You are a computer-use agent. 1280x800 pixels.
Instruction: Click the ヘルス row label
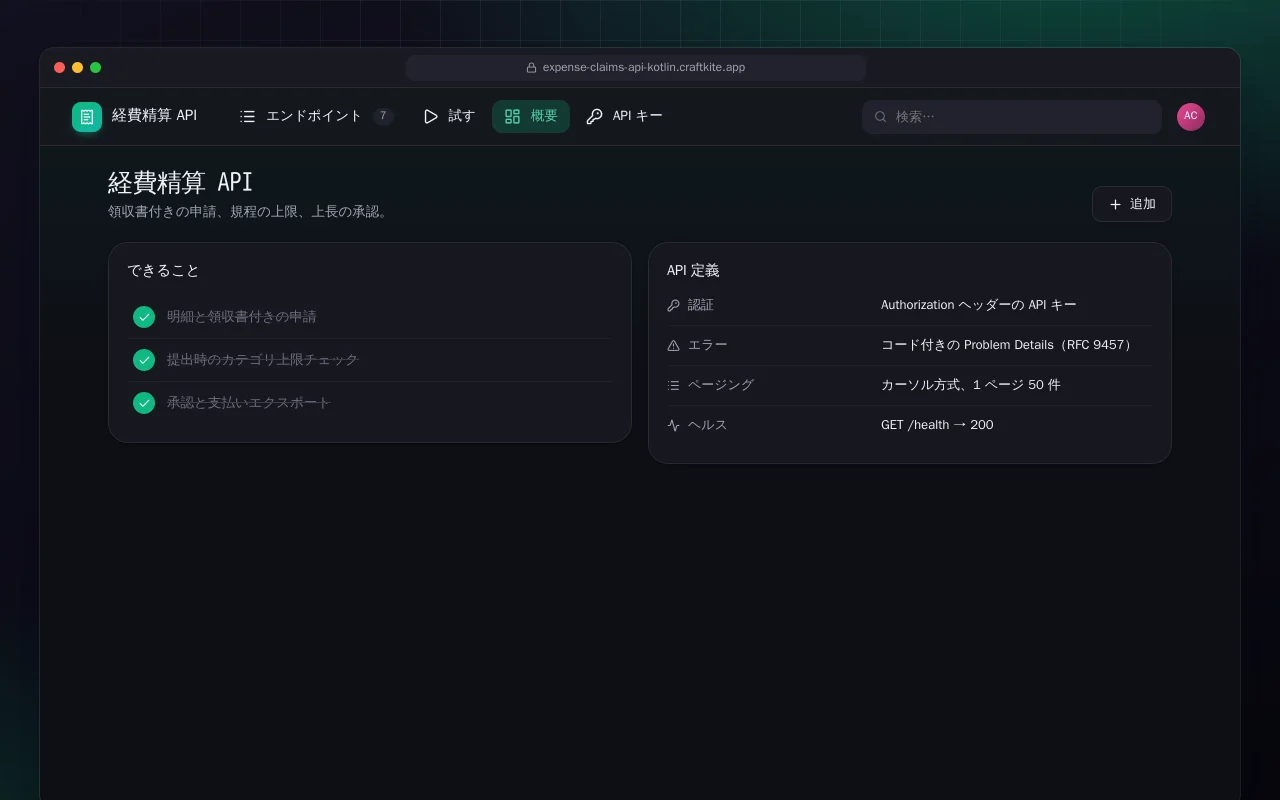(708, 425)
